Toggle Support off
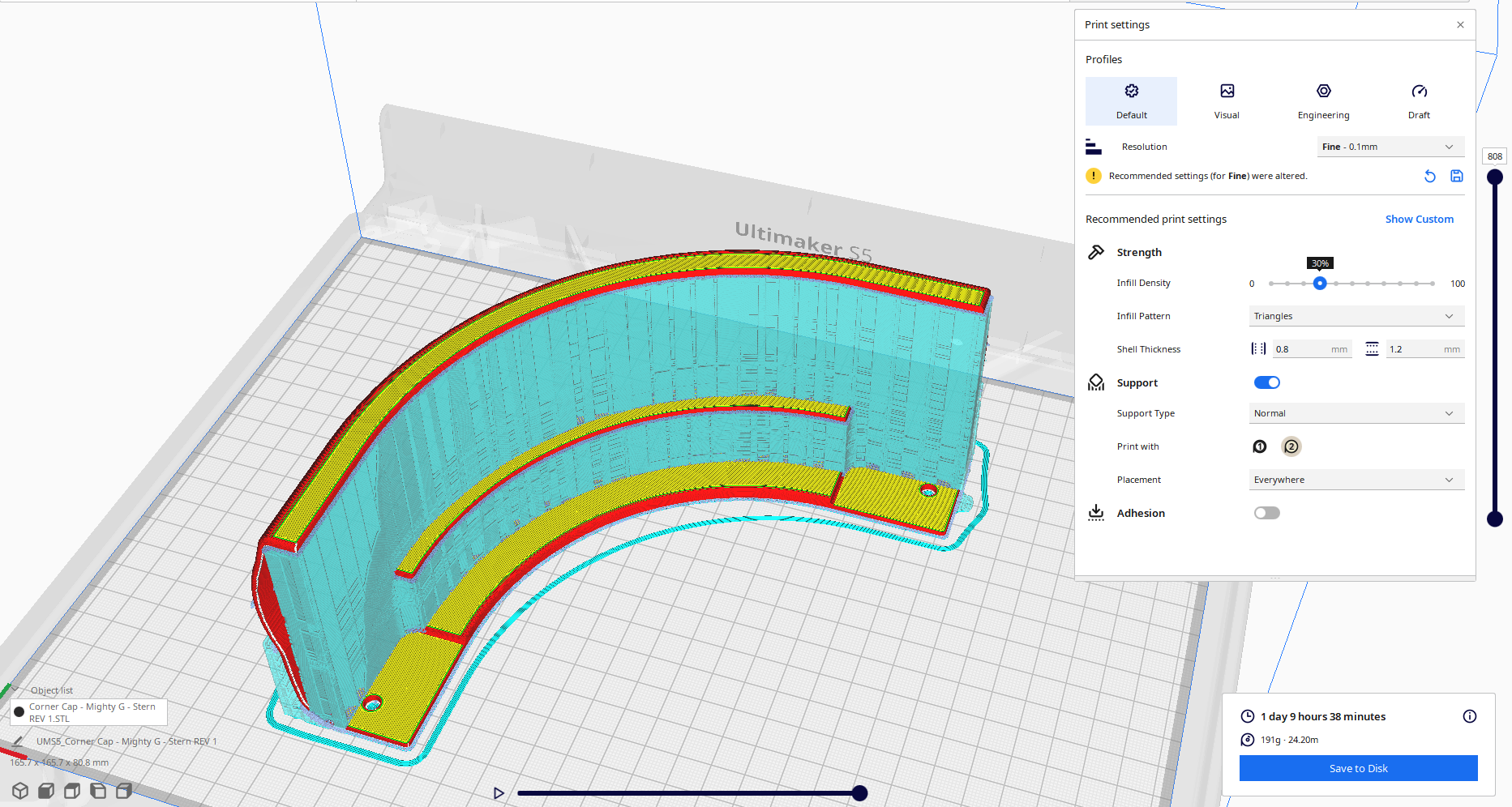The image size is (1512, 807). [x=1266, y=382]
